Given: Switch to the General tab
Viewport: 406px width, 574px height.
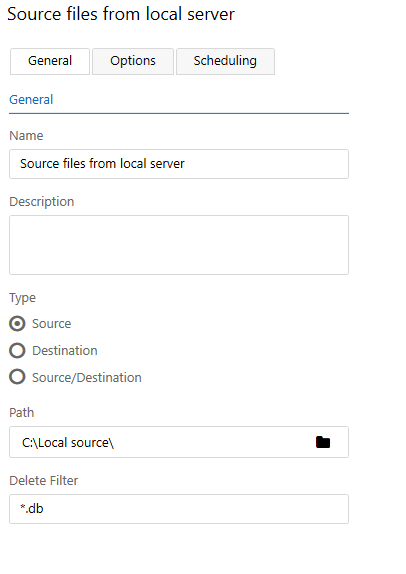Looking at the screenshot, I should coord(50,61).
